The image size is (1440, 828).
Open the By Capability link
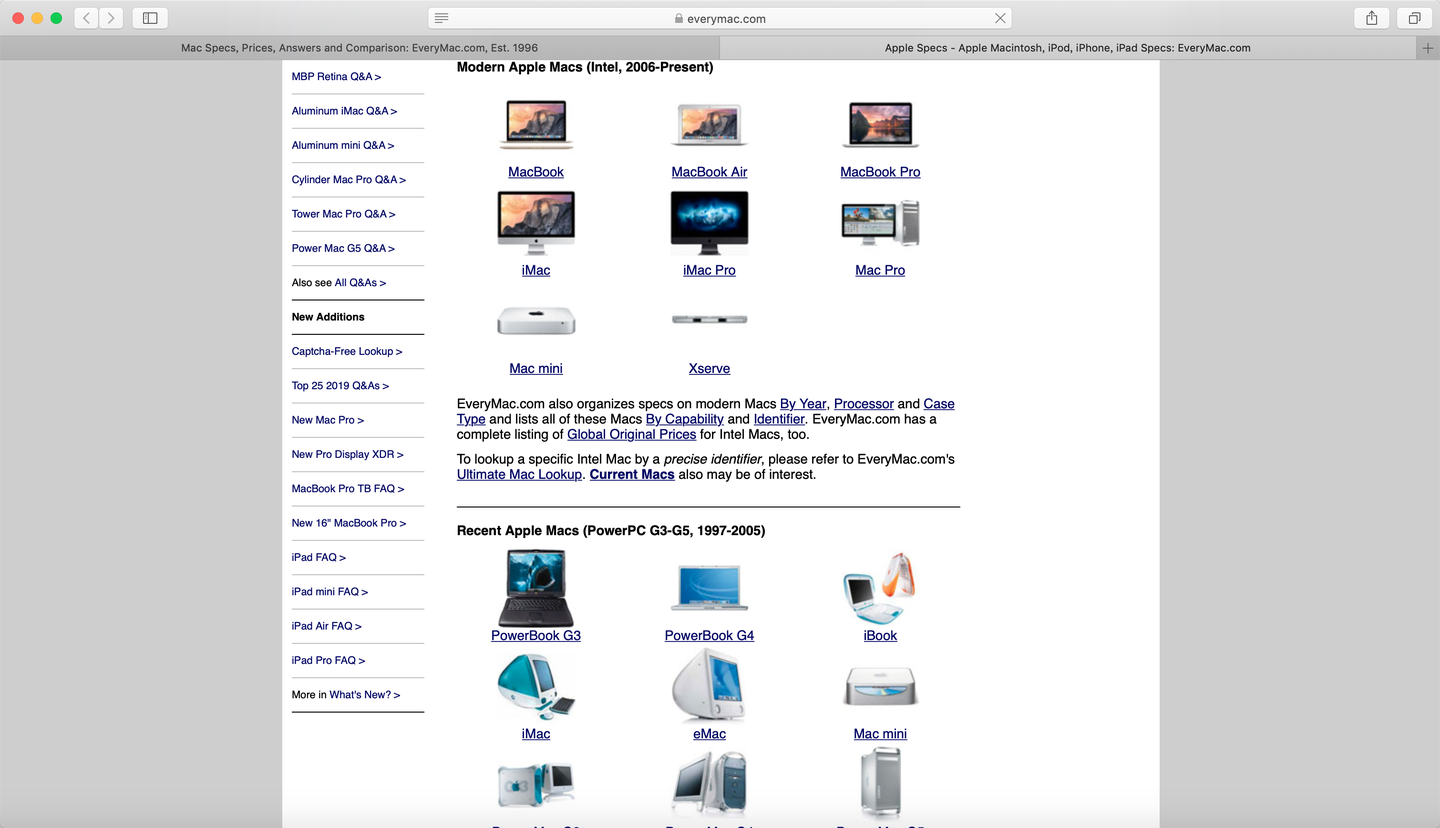(685, 419)
